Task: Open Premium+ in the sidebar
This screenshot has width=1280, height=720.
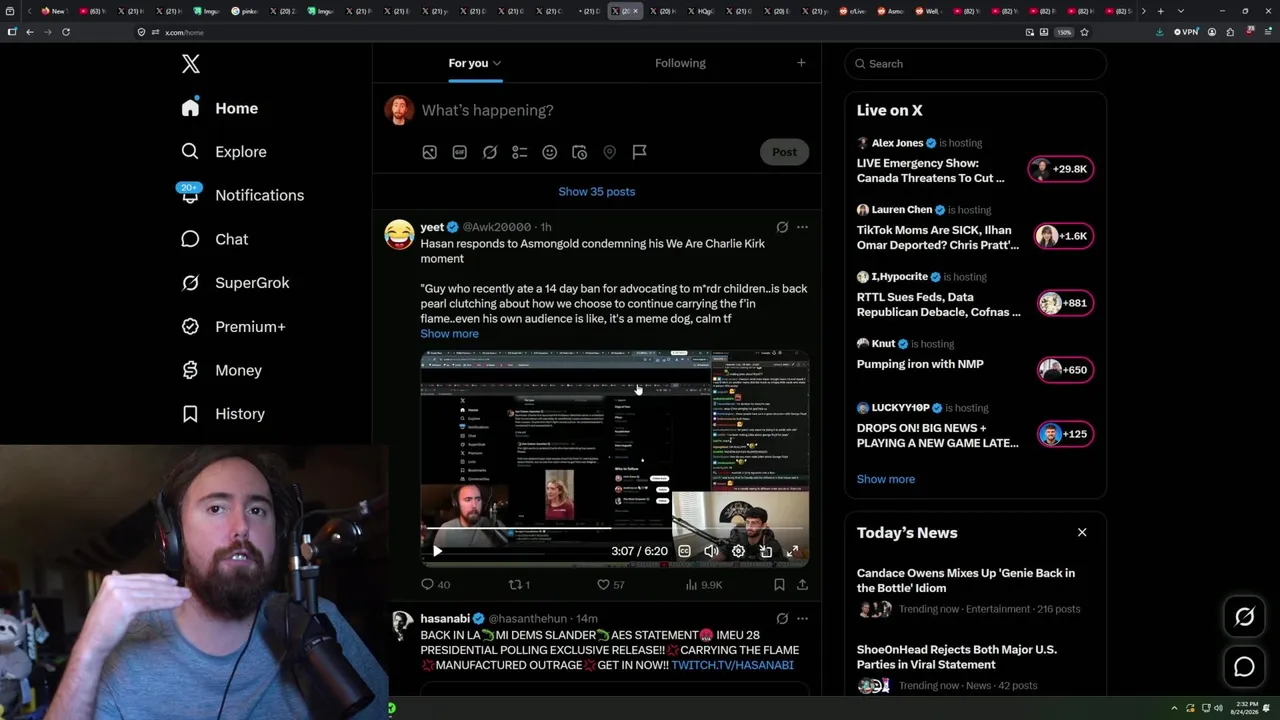Action: [x=233, y=327]
